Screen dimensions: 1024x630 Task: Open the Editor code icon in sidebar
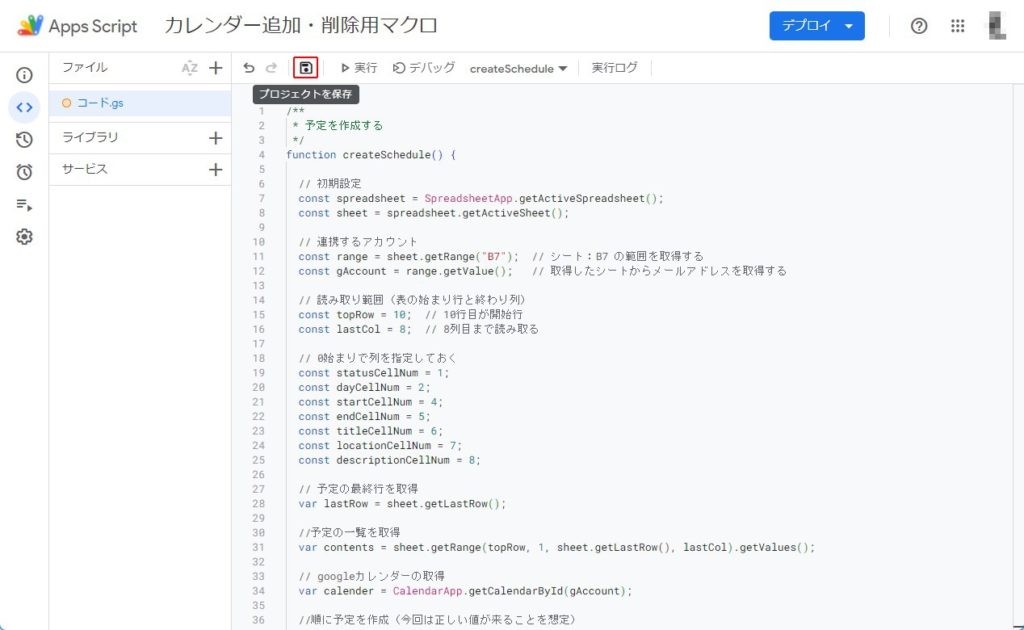[x=24, y=107]
